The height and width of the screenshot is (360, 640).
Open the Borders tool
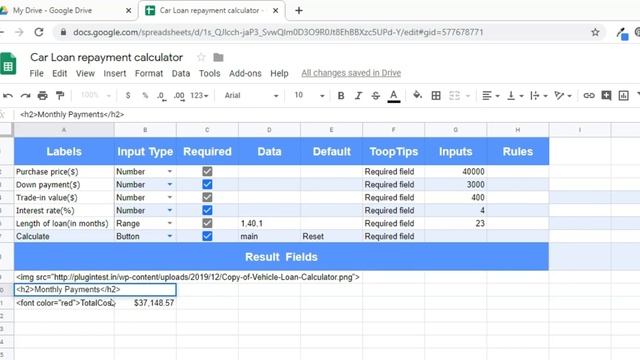point(436,96)
